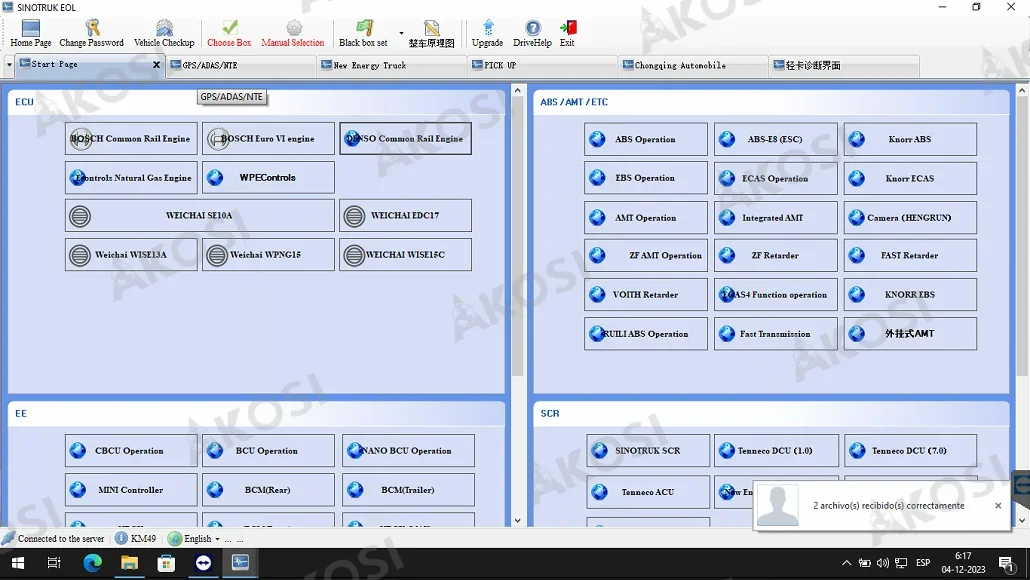The height and width of the screenshot is (580, 1030).
Task: Open BOSCH Common Rail Engine
Action: [x=131, y=139]
